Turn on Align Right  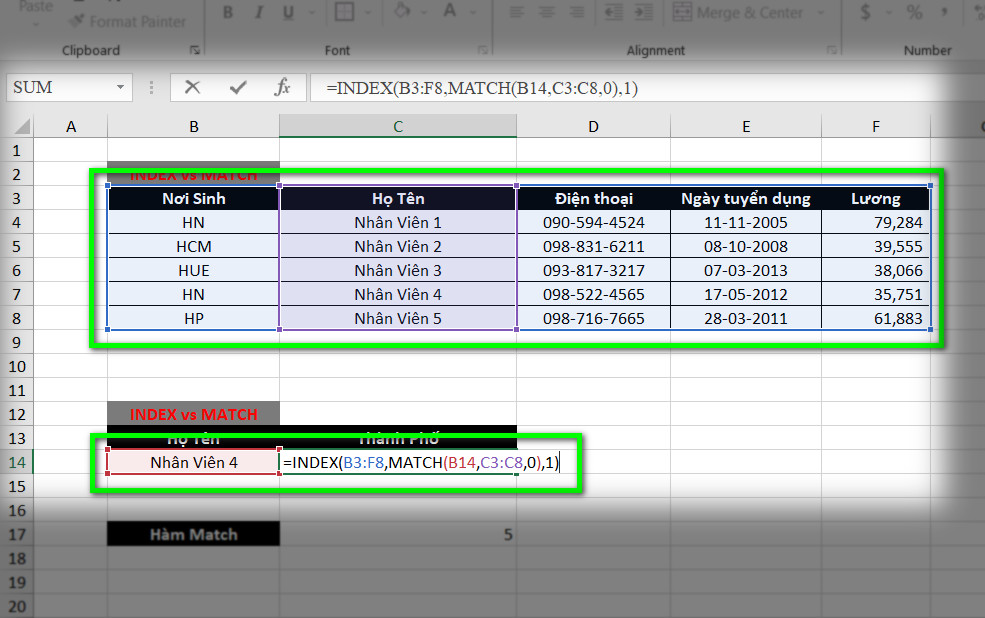point(577,13)
